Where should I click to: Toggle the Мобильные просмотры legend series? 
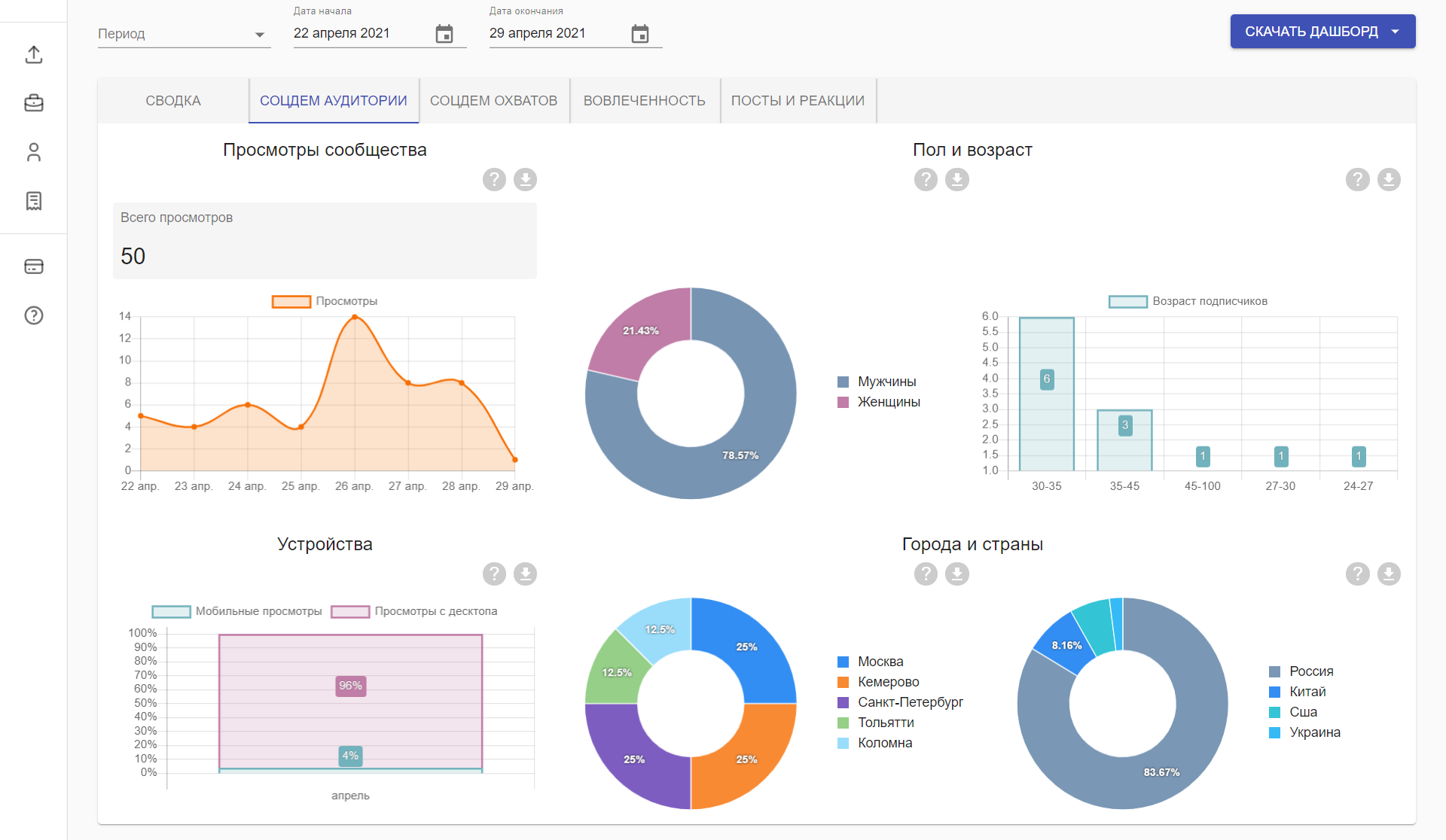pyautogui.click(x=236, y=611)
